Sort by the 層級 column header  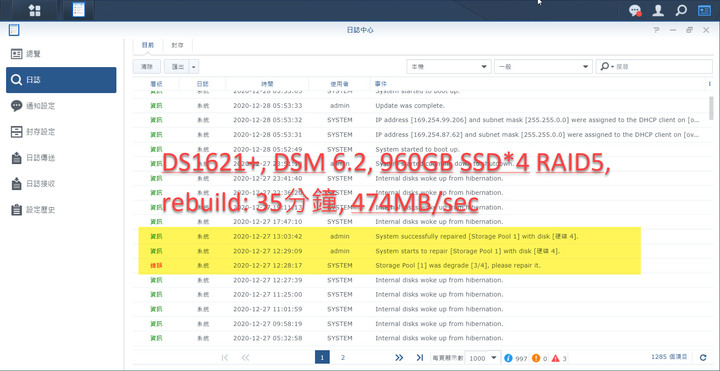tap(156, 84)
